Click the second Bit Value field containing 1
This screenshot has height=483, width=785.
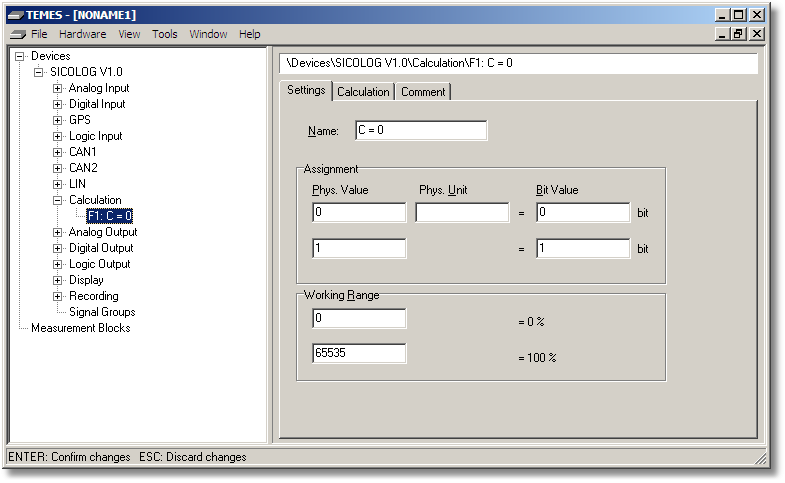(x=583, y=248)
